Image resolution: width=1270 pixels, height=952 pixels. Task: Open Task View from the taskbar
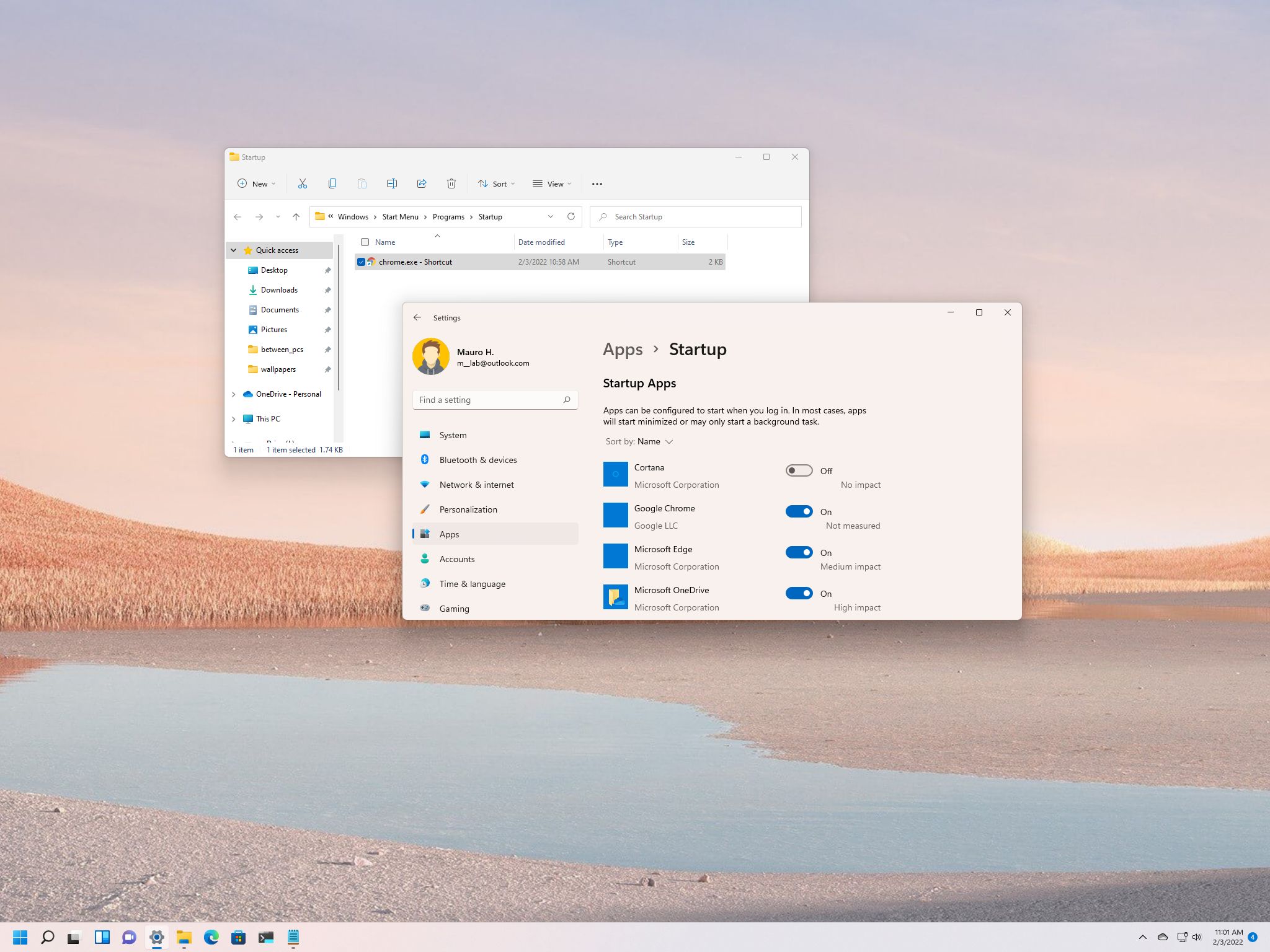(x=74, y=937)
